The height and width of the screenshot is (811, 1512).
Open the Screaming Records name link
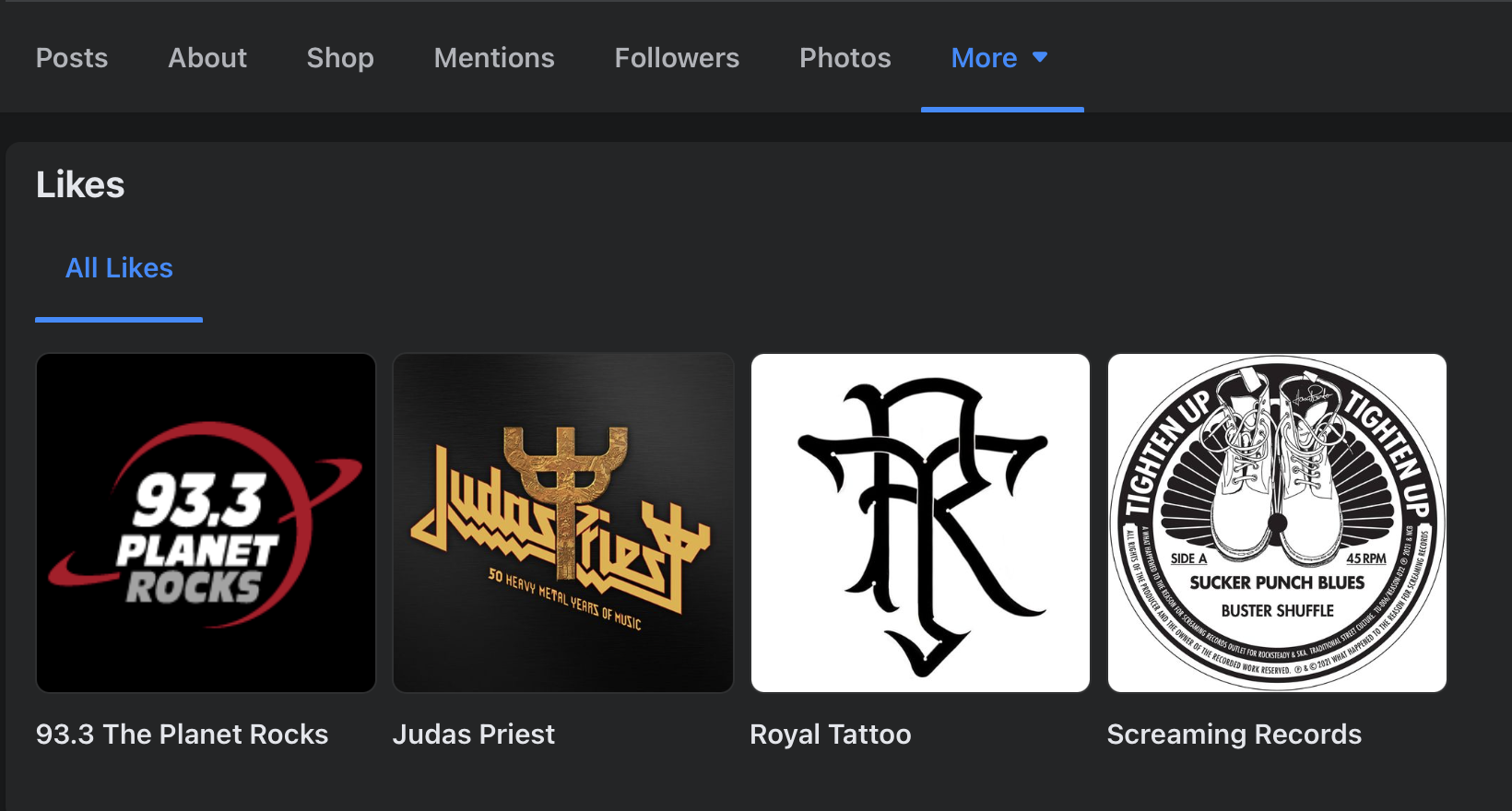tap(1234, 735)
